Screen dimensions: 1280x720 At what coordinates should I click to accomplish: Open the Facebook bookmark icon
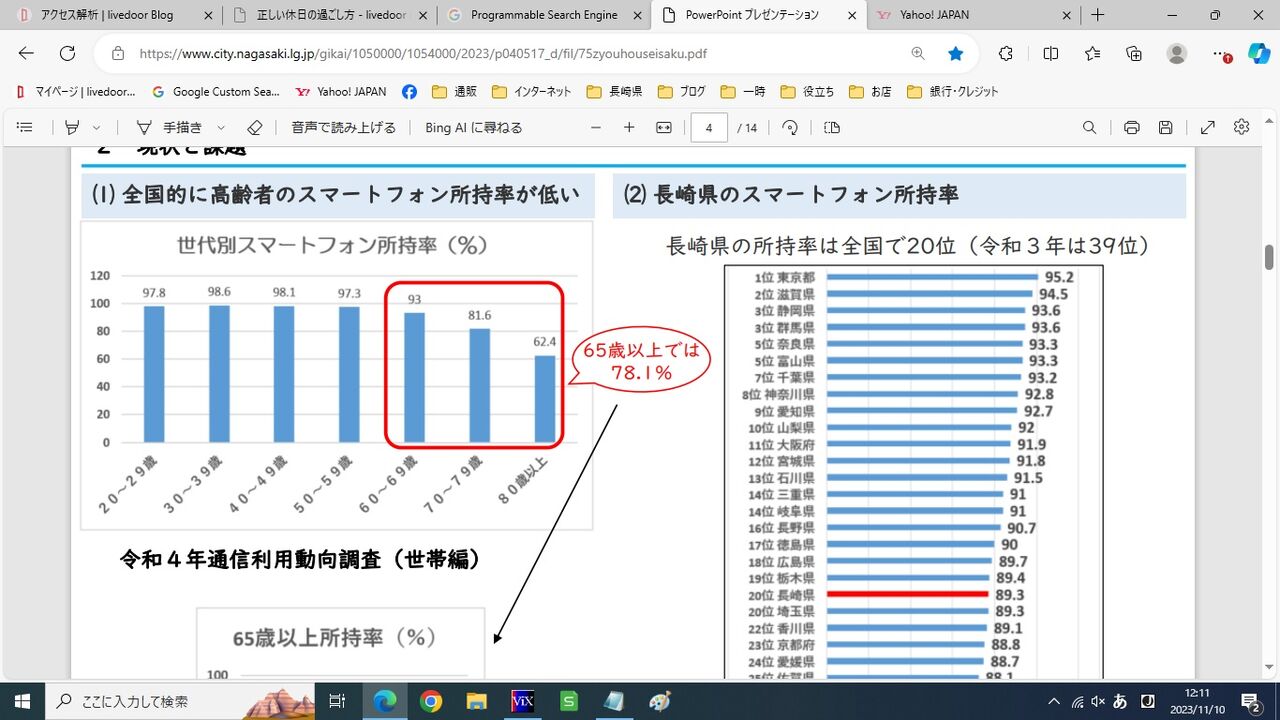click(x=409, y=91)
